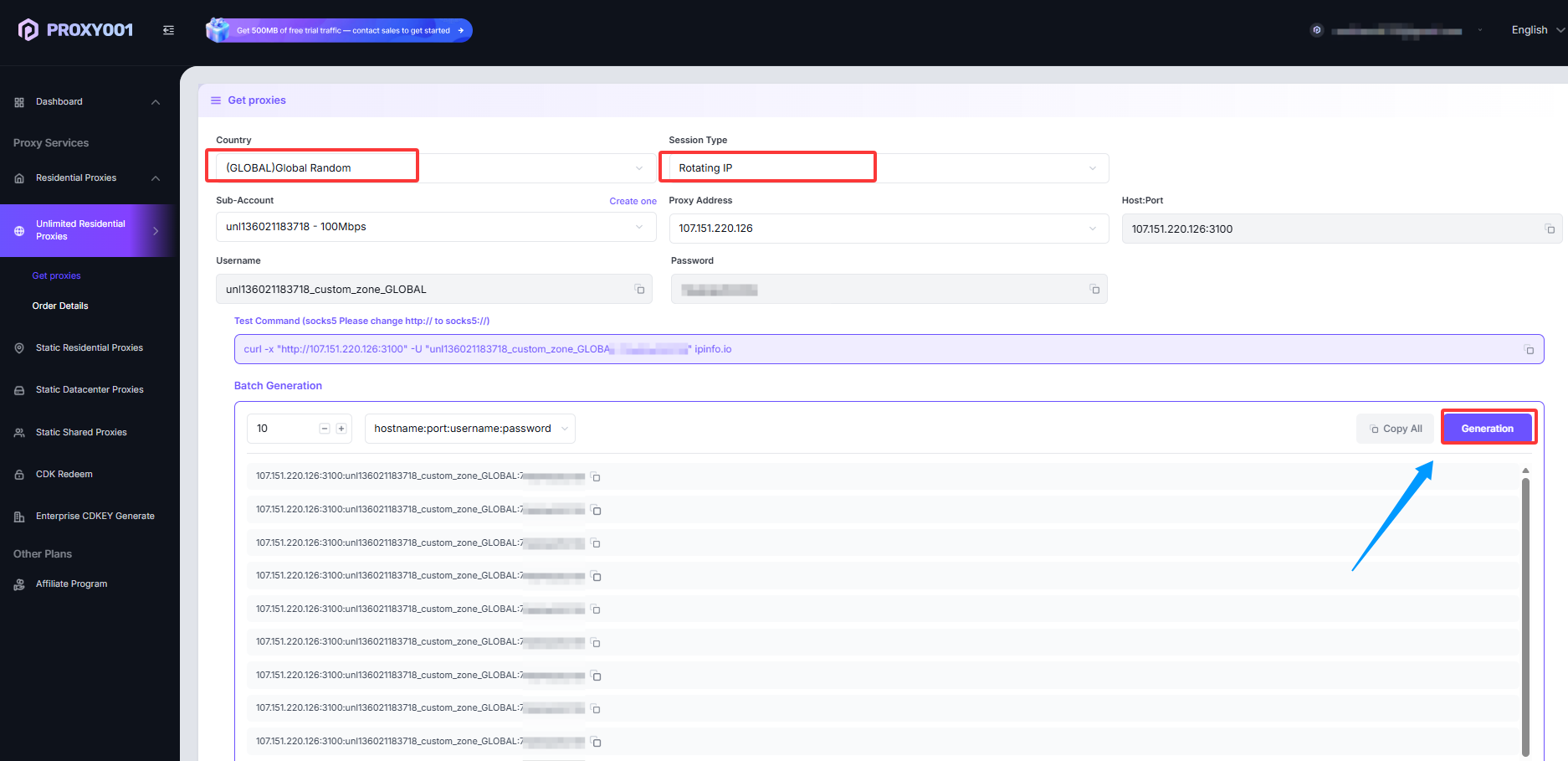Open the user account dropdown arrow
Image resolution: width=1568 pixels, height=761 pixels.
pos(1480,30)
